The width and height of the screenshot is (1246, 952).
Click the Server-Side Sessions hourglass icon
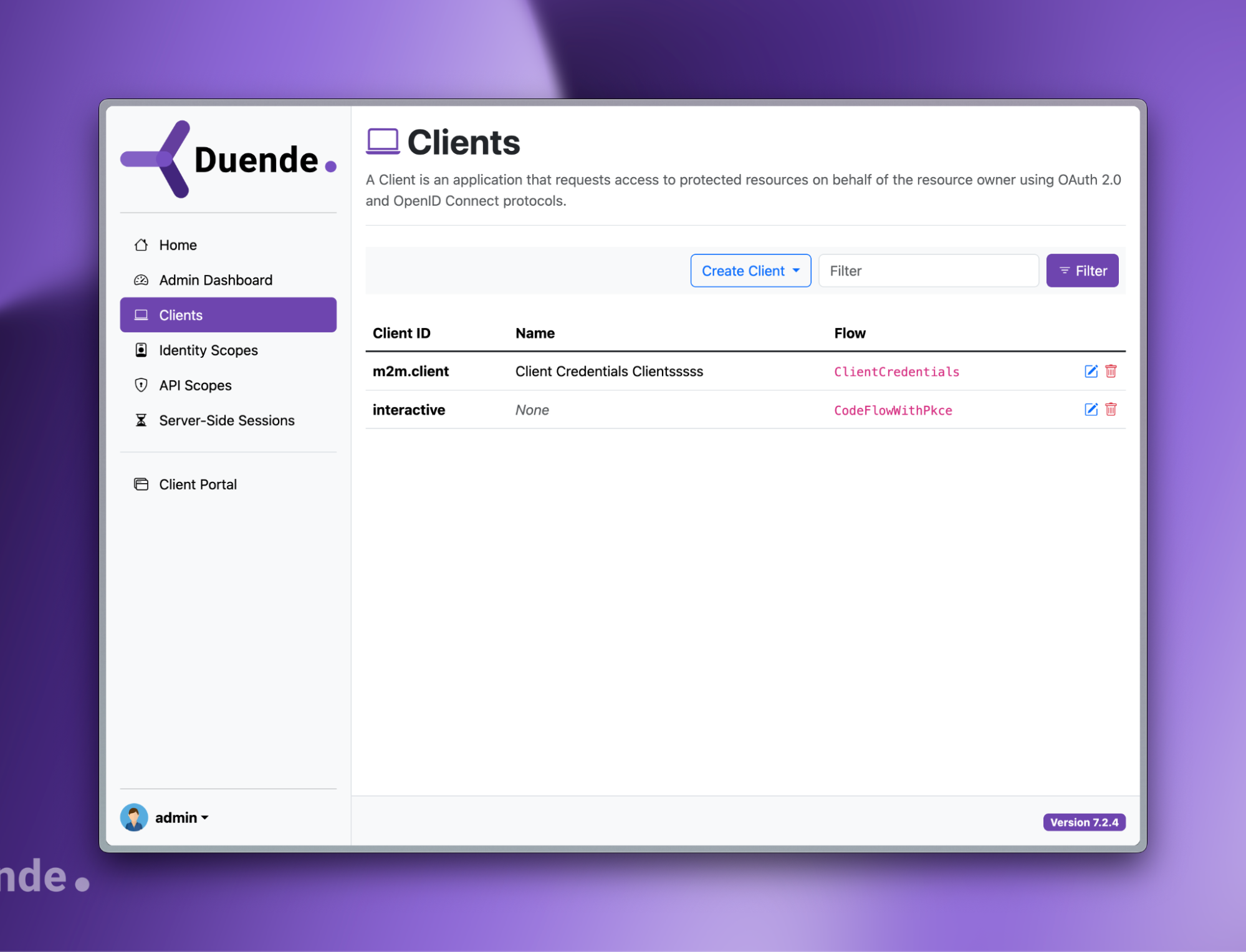click(141, 420)
